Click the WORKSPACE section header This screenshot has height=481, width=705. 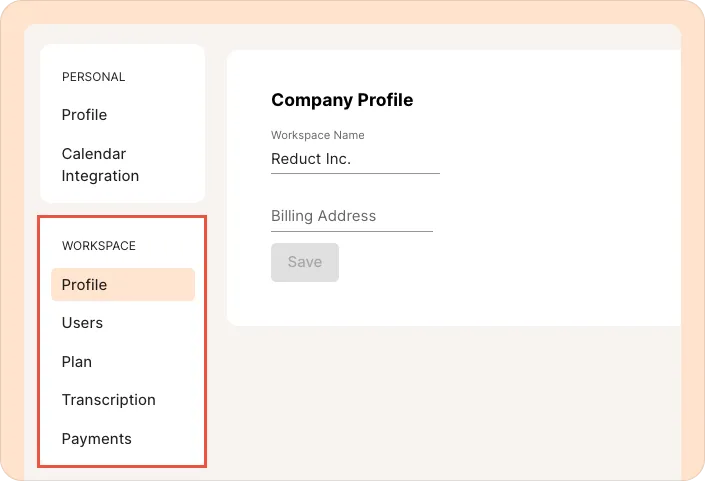click(98, 246)
